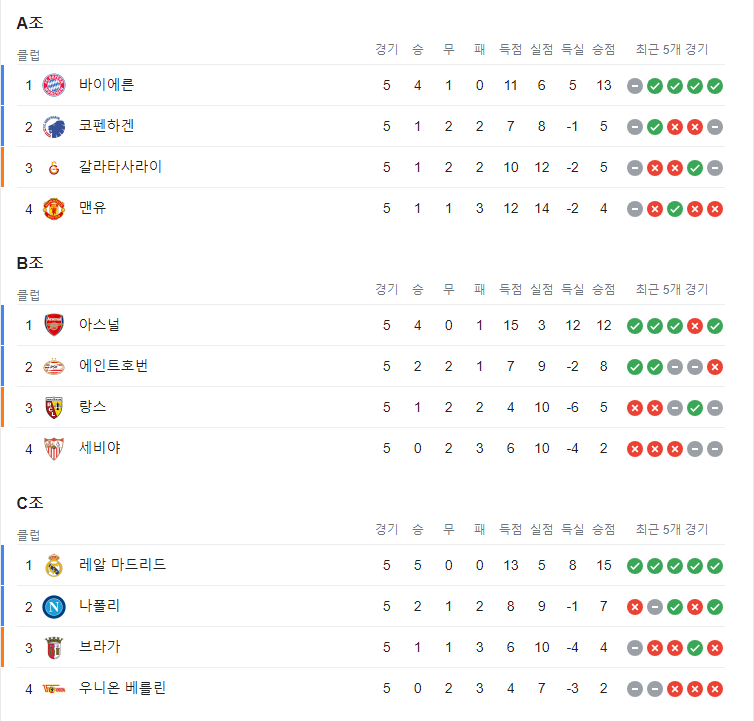The width and height of the screenshot is (754, 721).
Task: Click Arsenal's red loss result indicator
Action: pos(695,326)
